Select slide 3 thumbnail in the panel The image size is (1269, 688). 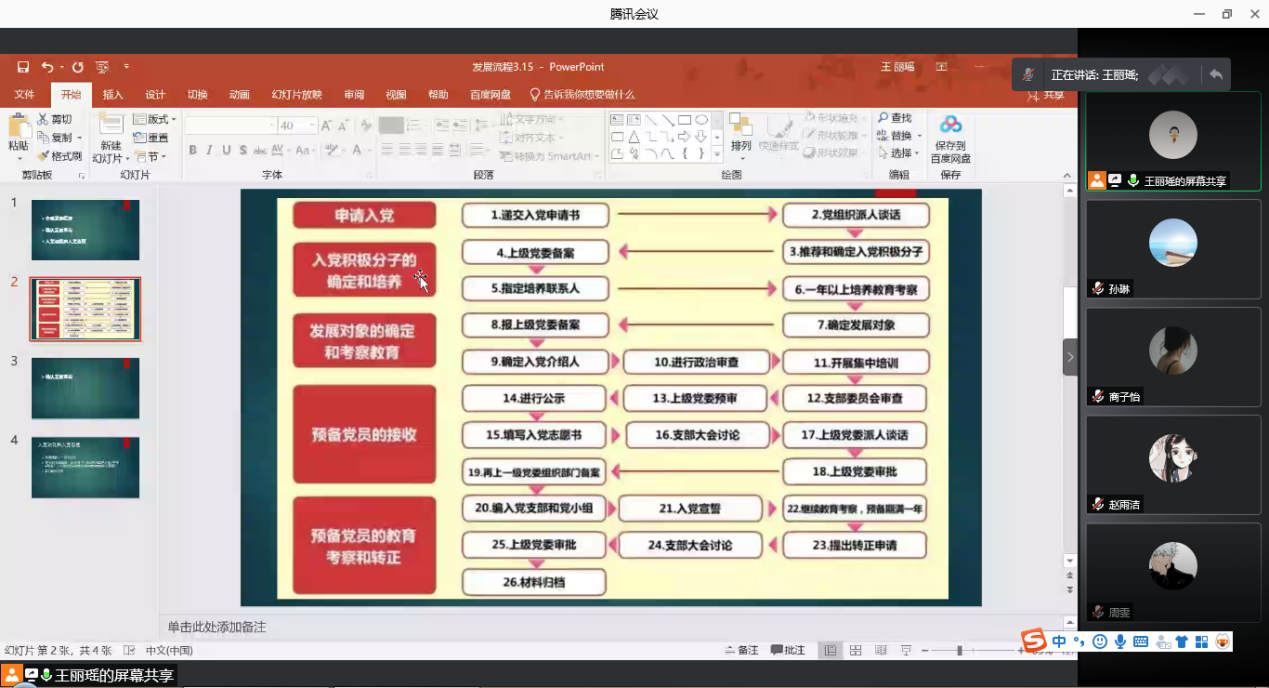point(85,388)
